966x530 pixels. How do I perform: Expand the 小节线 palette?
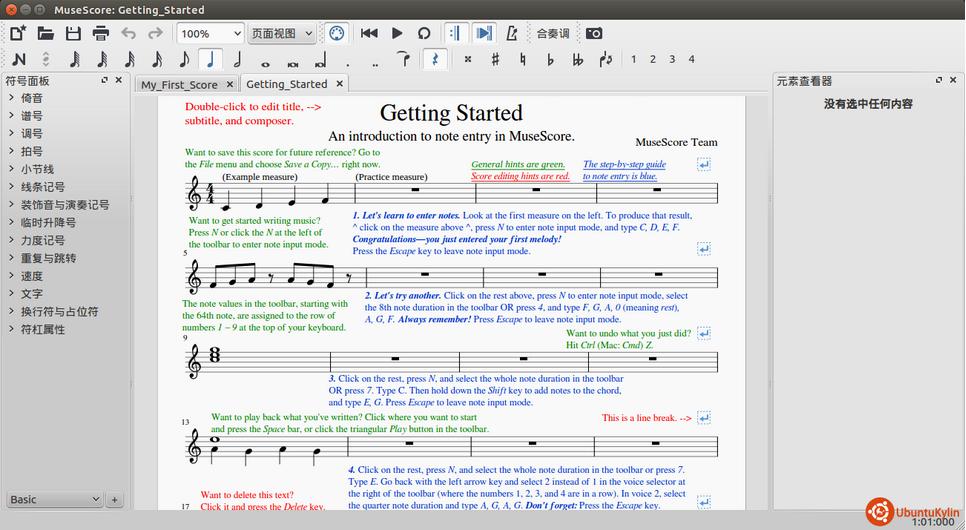(x=11, y=169)
